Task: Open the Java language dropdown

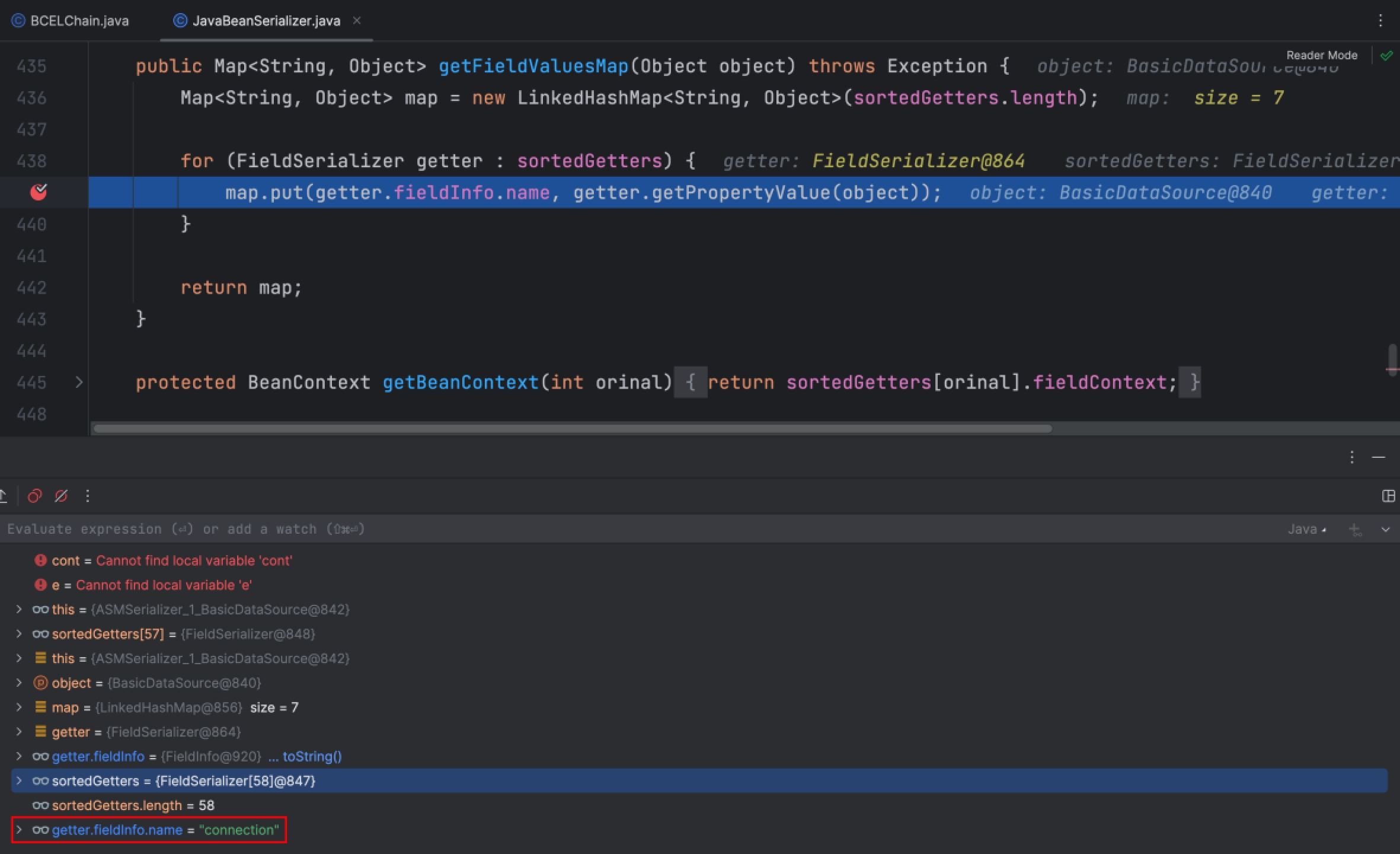Action: [1307, 529]
